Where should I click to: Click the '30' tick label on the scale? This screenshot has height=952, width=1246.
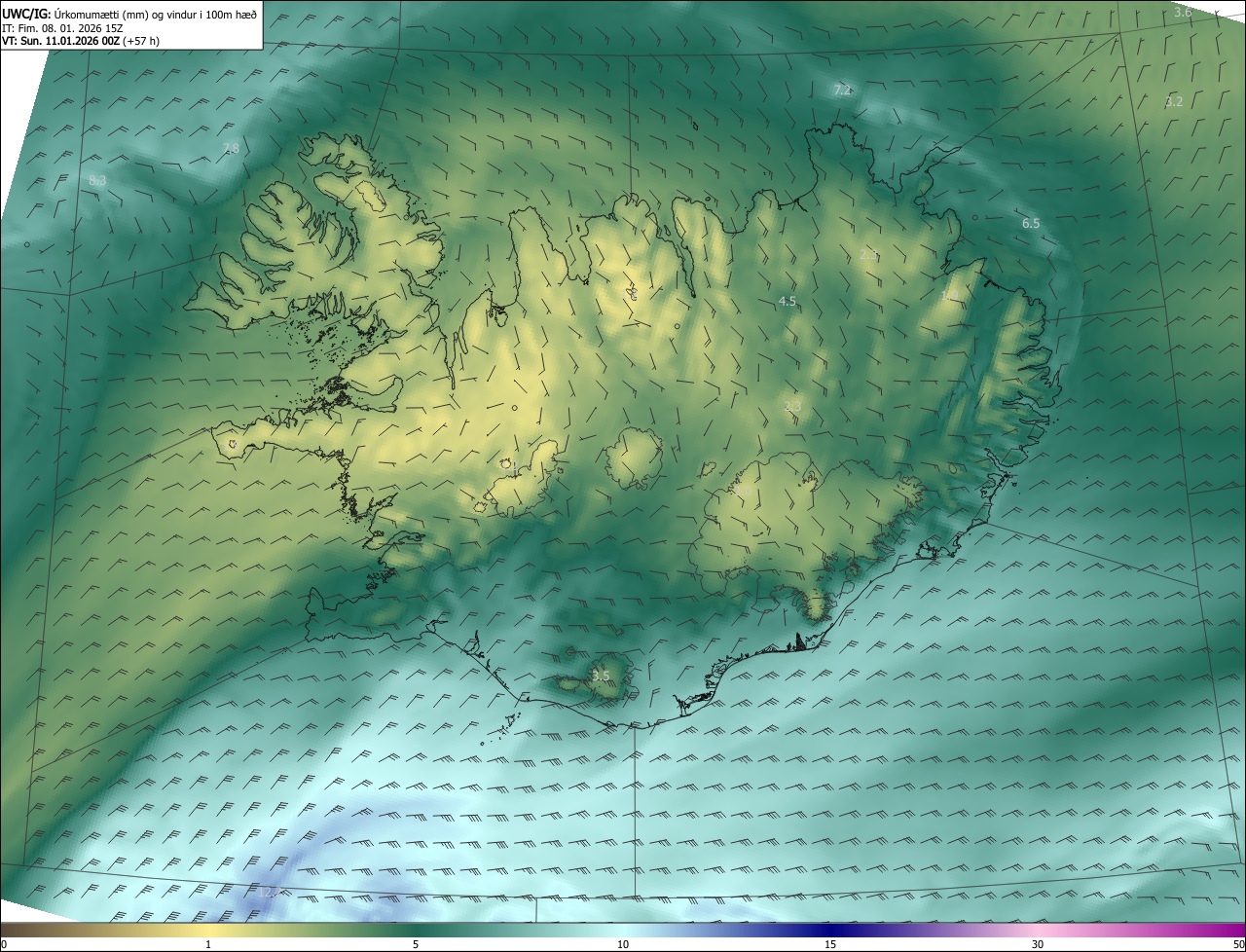[1038, 945]
